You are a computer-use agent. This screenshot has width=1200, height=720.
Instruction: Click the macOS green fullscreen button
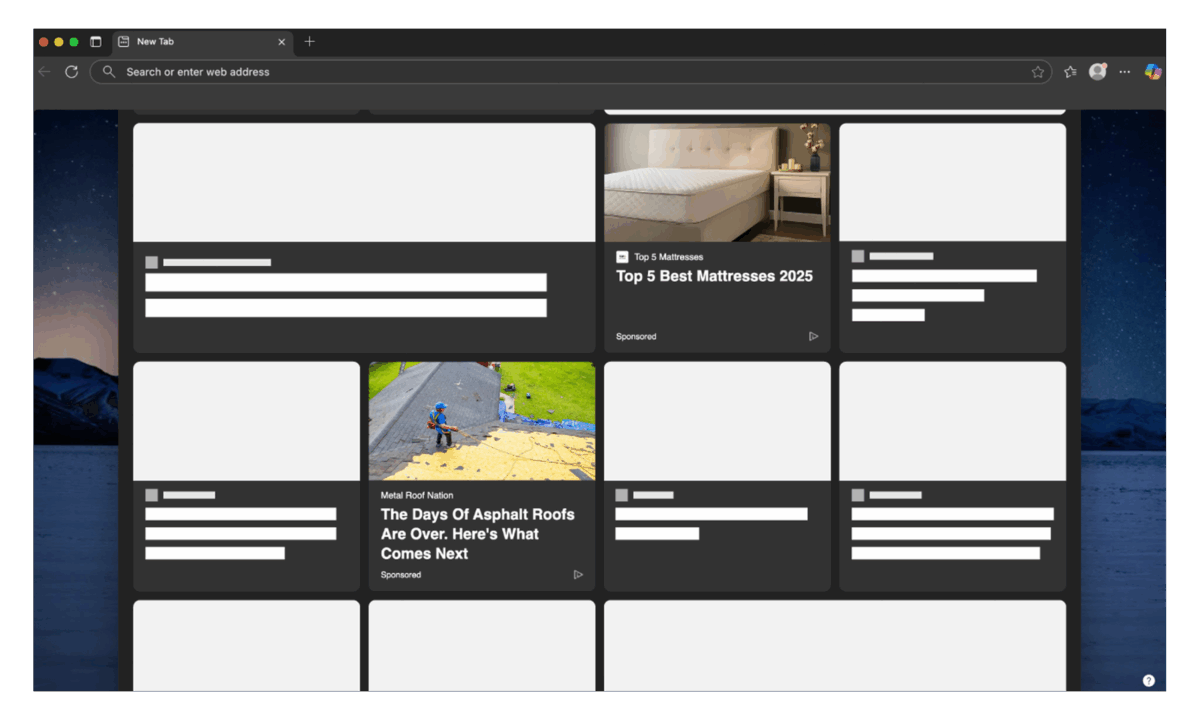tap(74, 42)
